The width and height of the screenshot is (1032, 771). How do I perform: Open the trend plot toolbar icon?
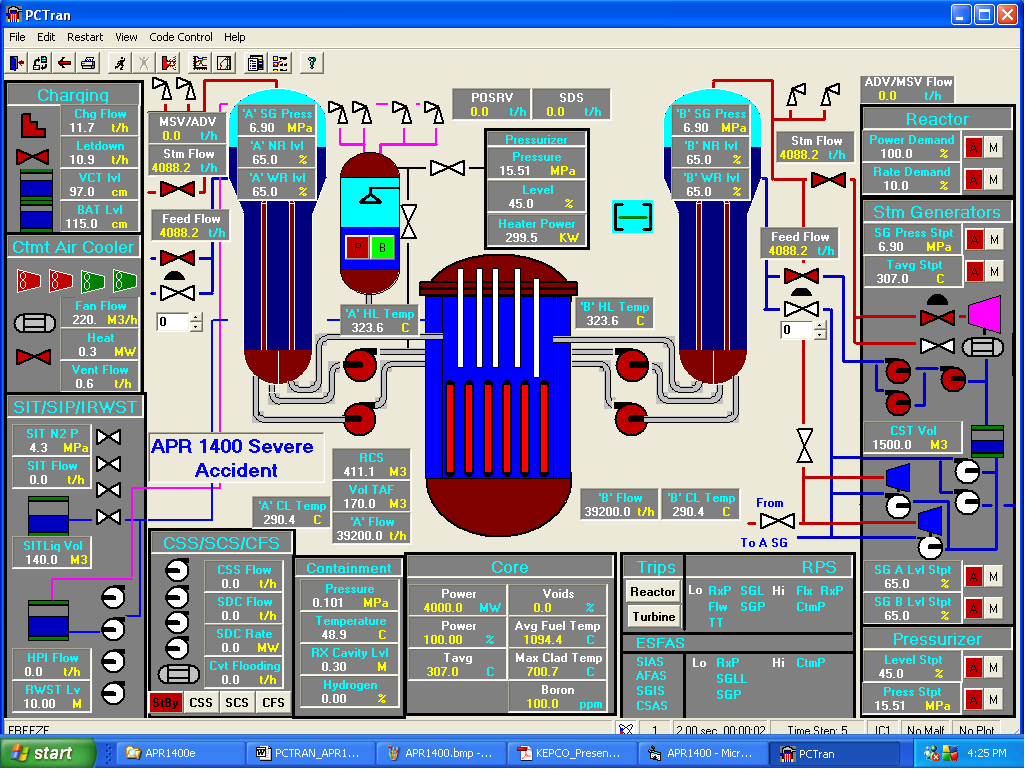pyautogui.click(x=199, y=63)
